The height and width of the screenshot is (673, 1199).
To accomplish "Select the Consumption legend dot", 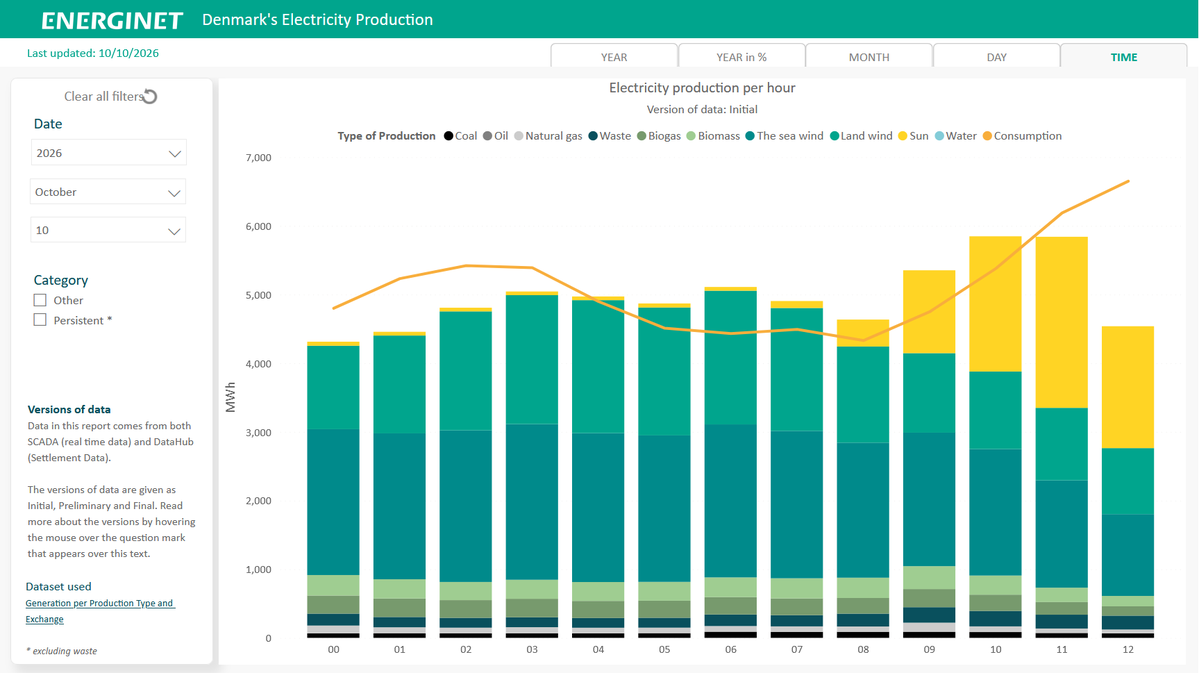I will point(987,136).
